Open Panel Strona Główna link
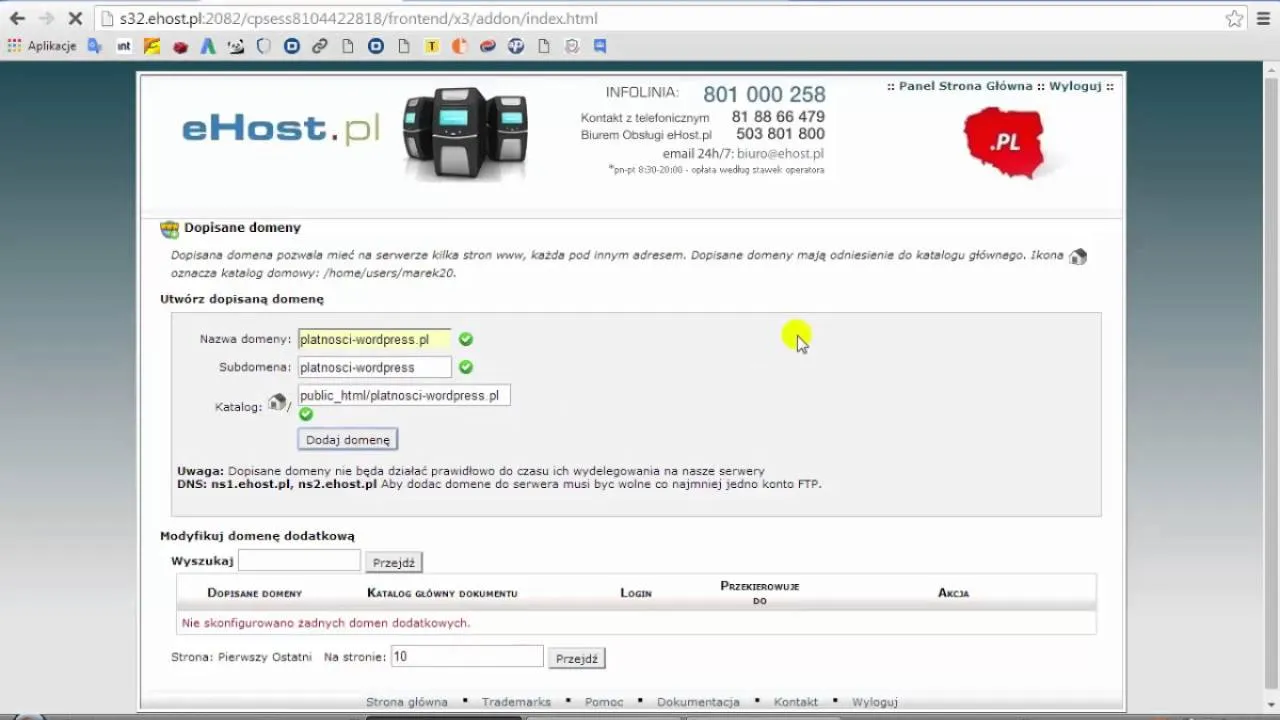 965,86
